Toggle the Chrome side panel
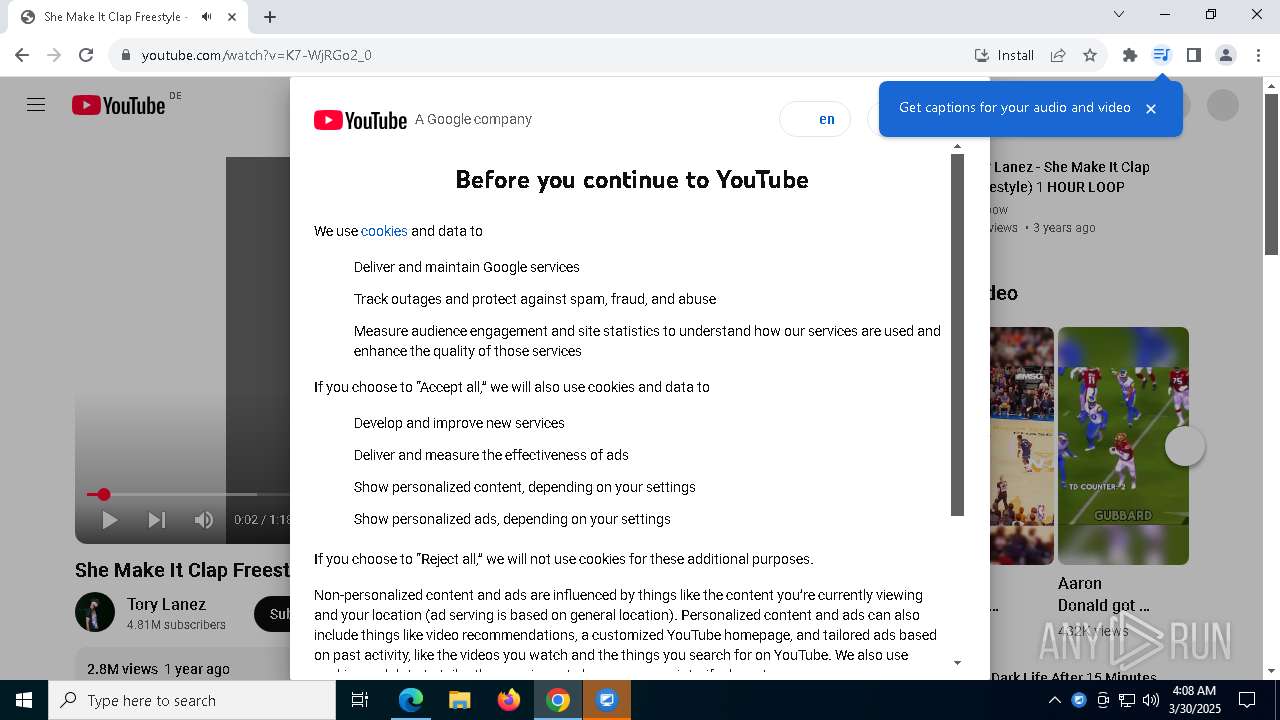The height and width of the screenshot is (720, 1280). point(1193,55)
